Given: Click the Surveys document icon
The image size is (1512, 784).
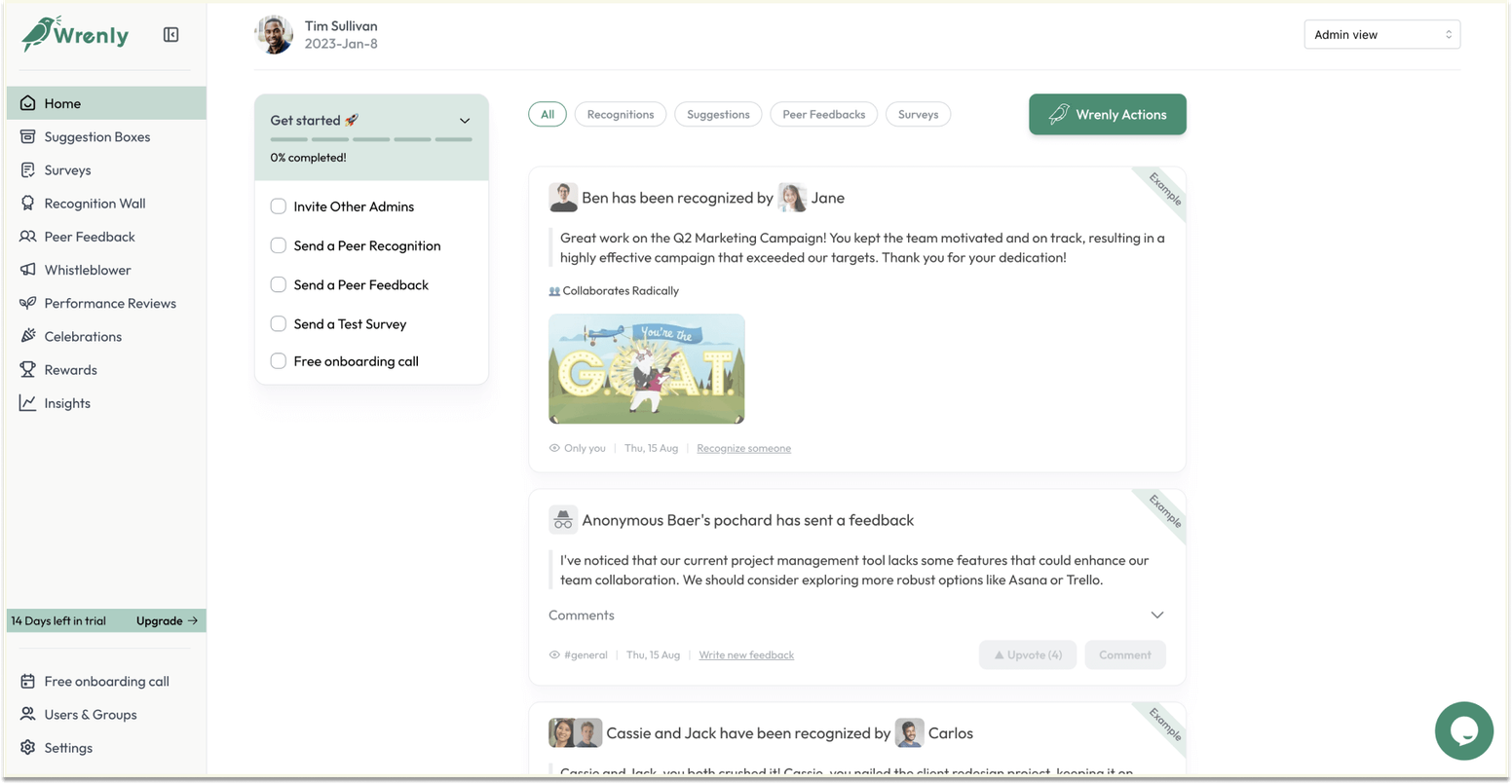Looking at the screenshot, I should click(x=27, y=169).
